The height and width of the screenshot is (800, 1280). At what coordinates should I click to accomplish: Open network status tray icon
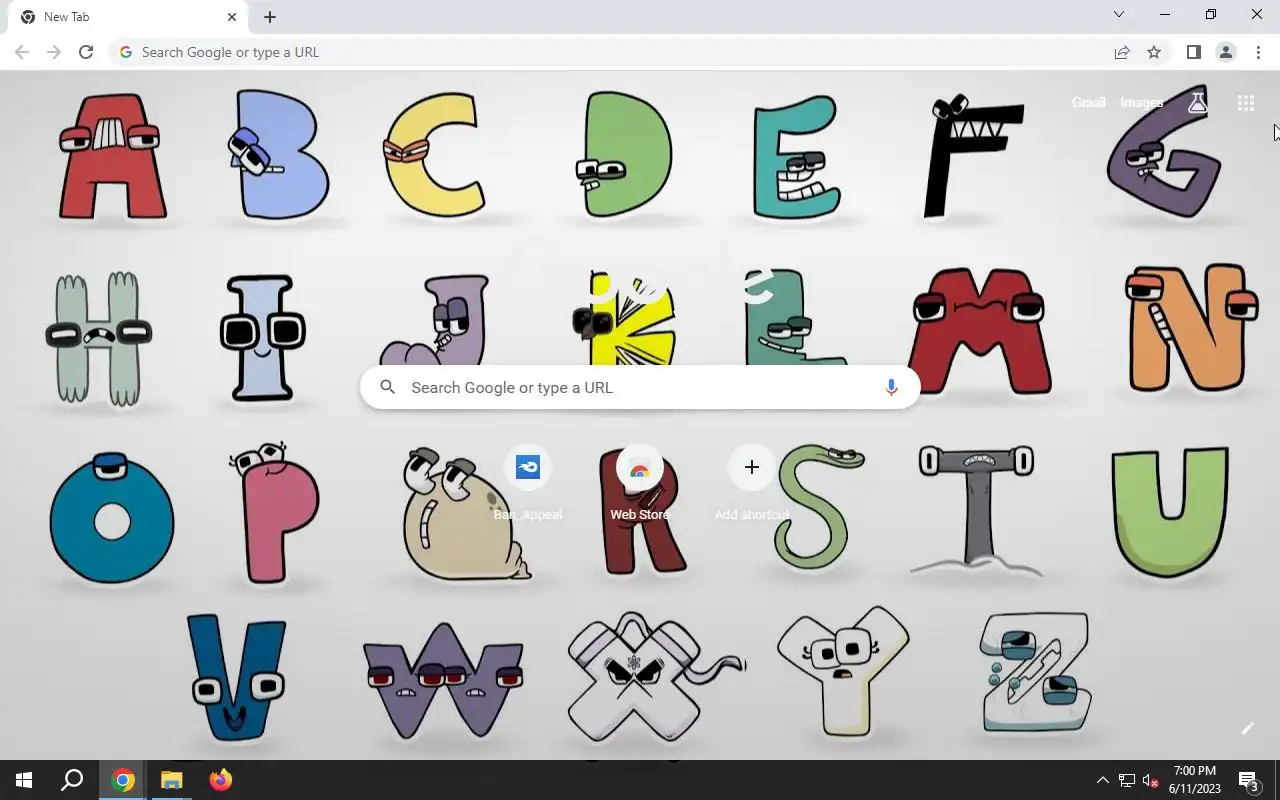tap(1127, 780)
